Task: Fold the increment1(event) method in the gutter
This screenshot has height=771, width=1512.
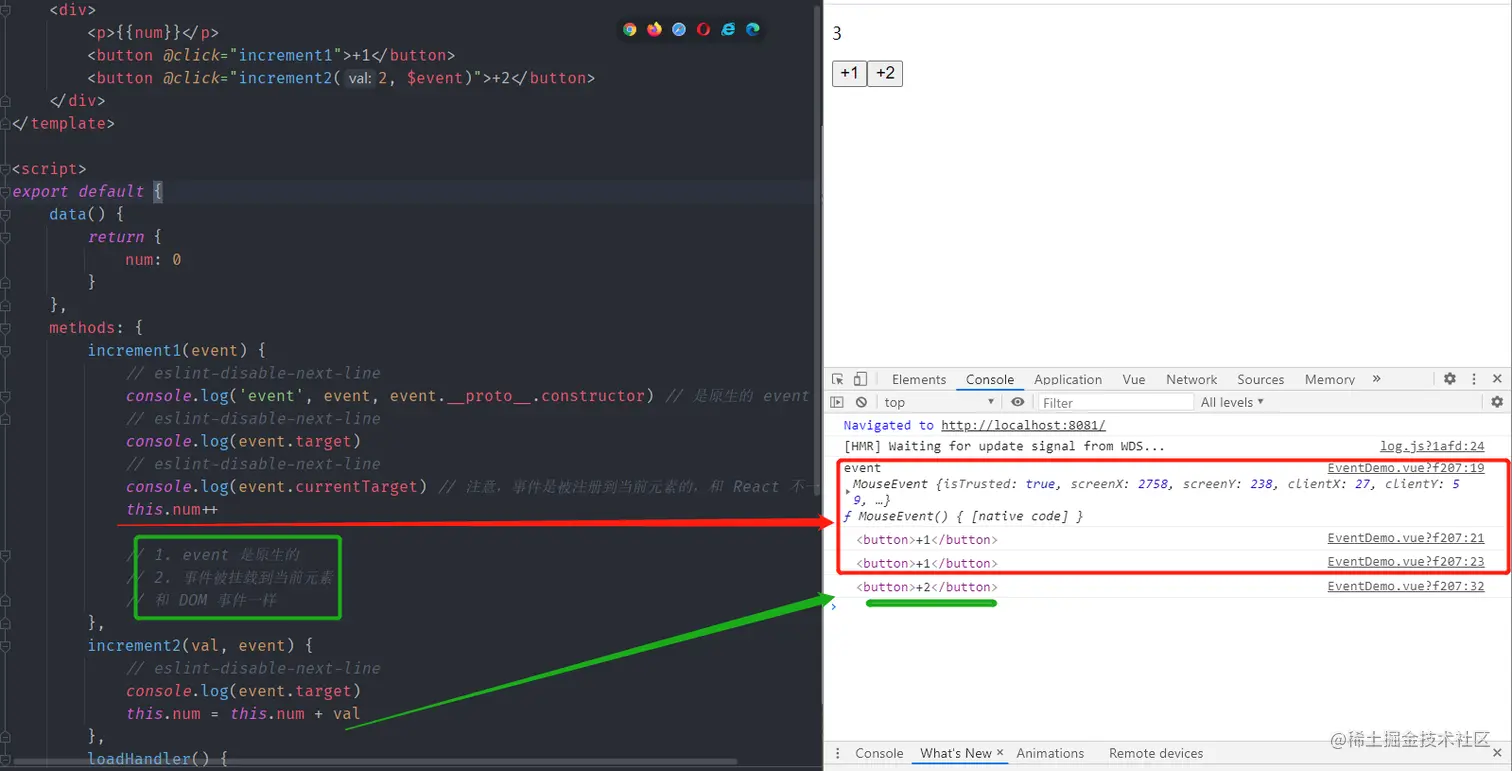Action: (x=6, y=350)
